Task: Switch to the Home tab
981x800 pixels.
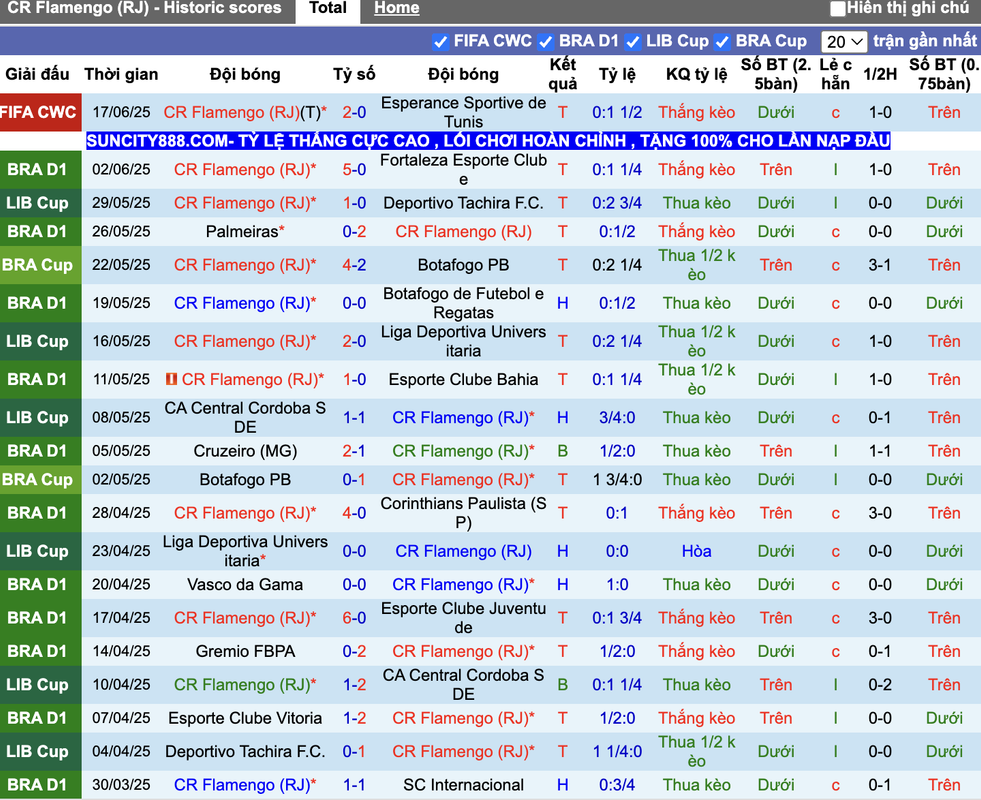Action: point(397,8)
